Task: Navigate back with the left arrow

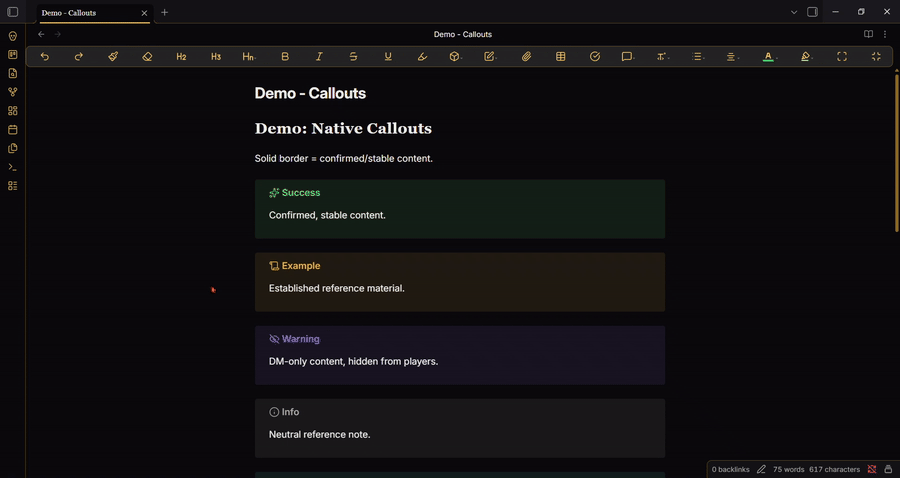Action: click(41, 34)
